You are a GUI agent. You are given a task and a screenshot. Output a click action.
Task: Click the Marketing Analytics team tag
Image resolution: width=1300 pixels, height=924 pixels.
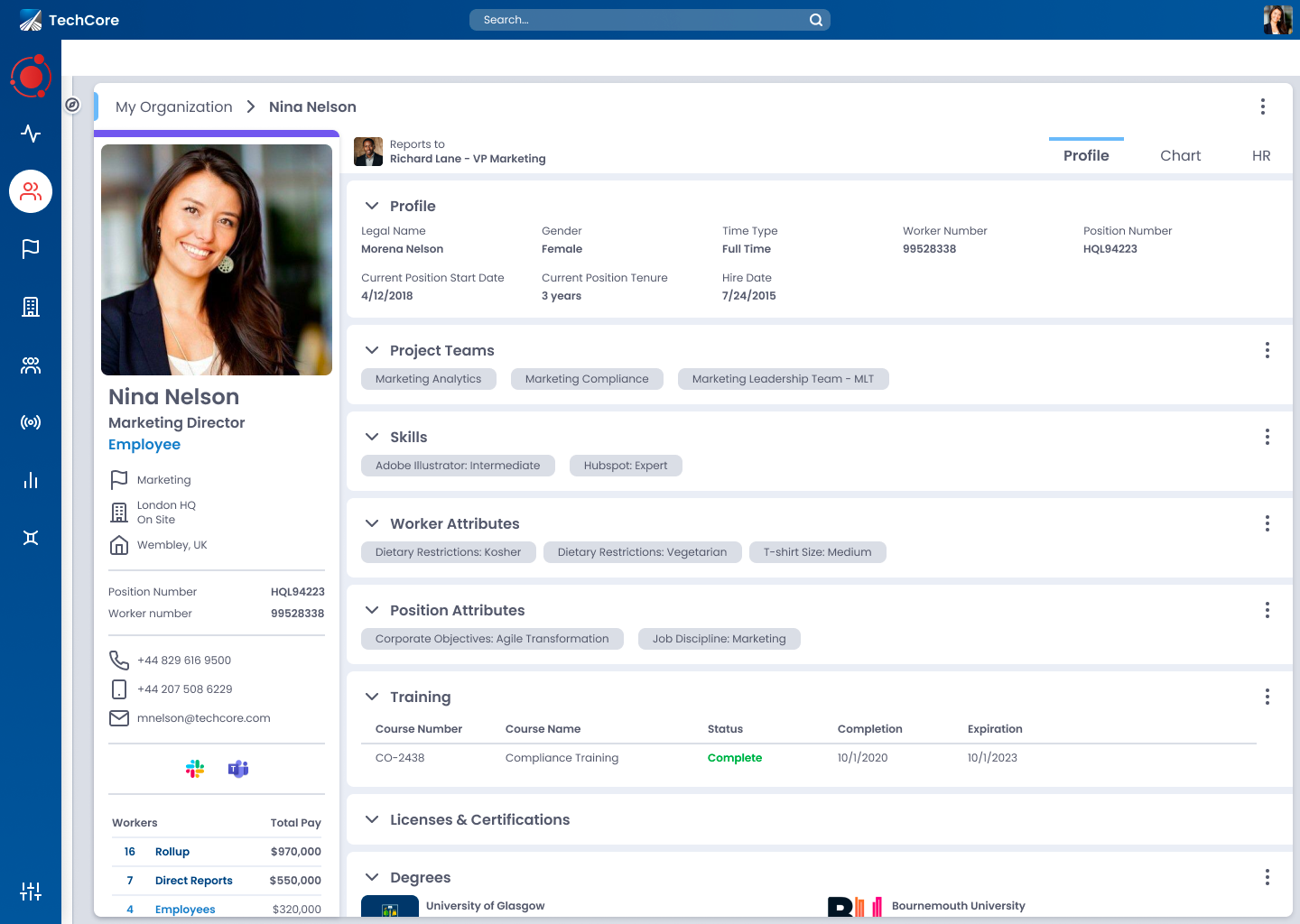pos(429,379)
